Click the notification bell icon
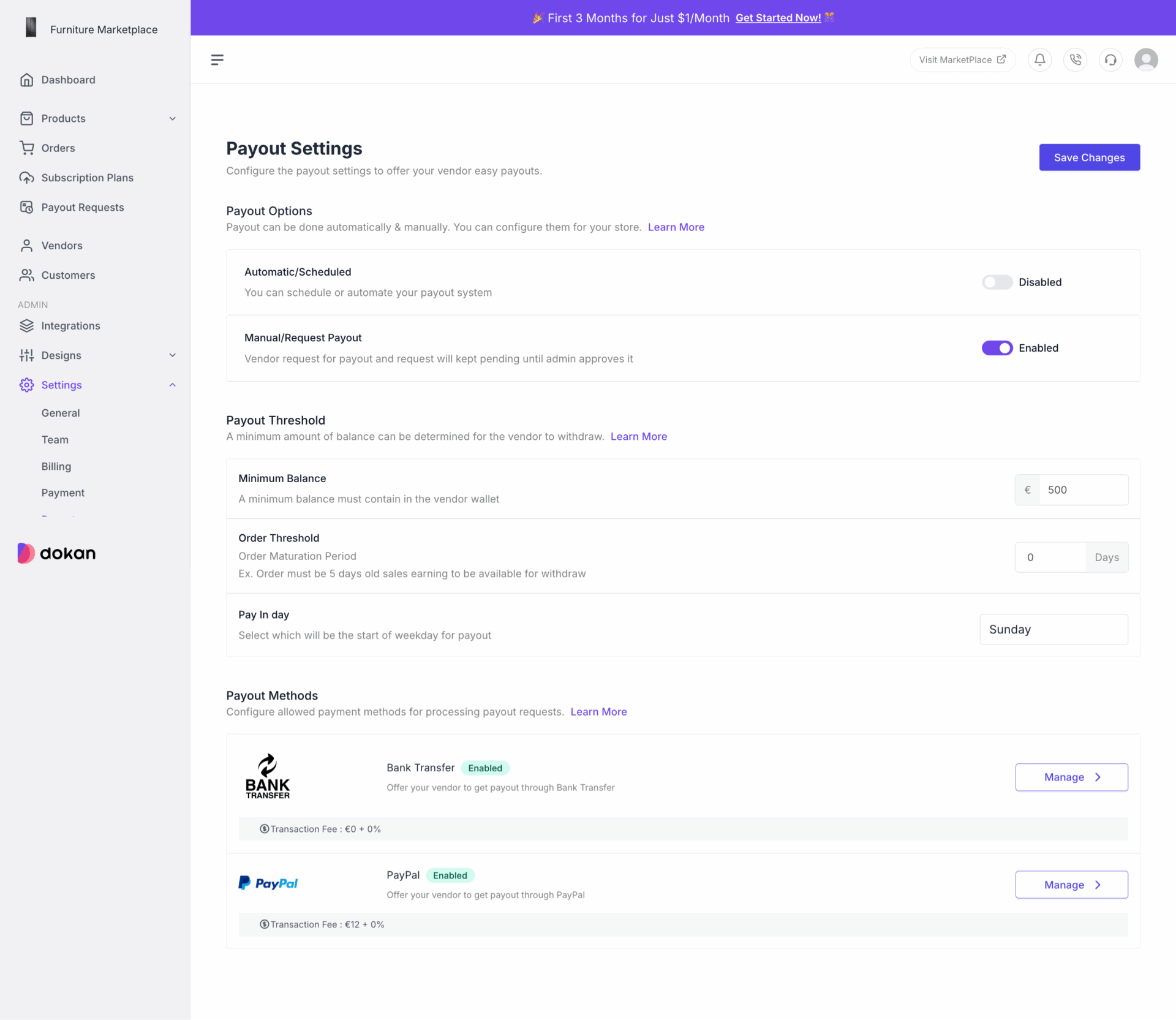 click(1041, 60)
